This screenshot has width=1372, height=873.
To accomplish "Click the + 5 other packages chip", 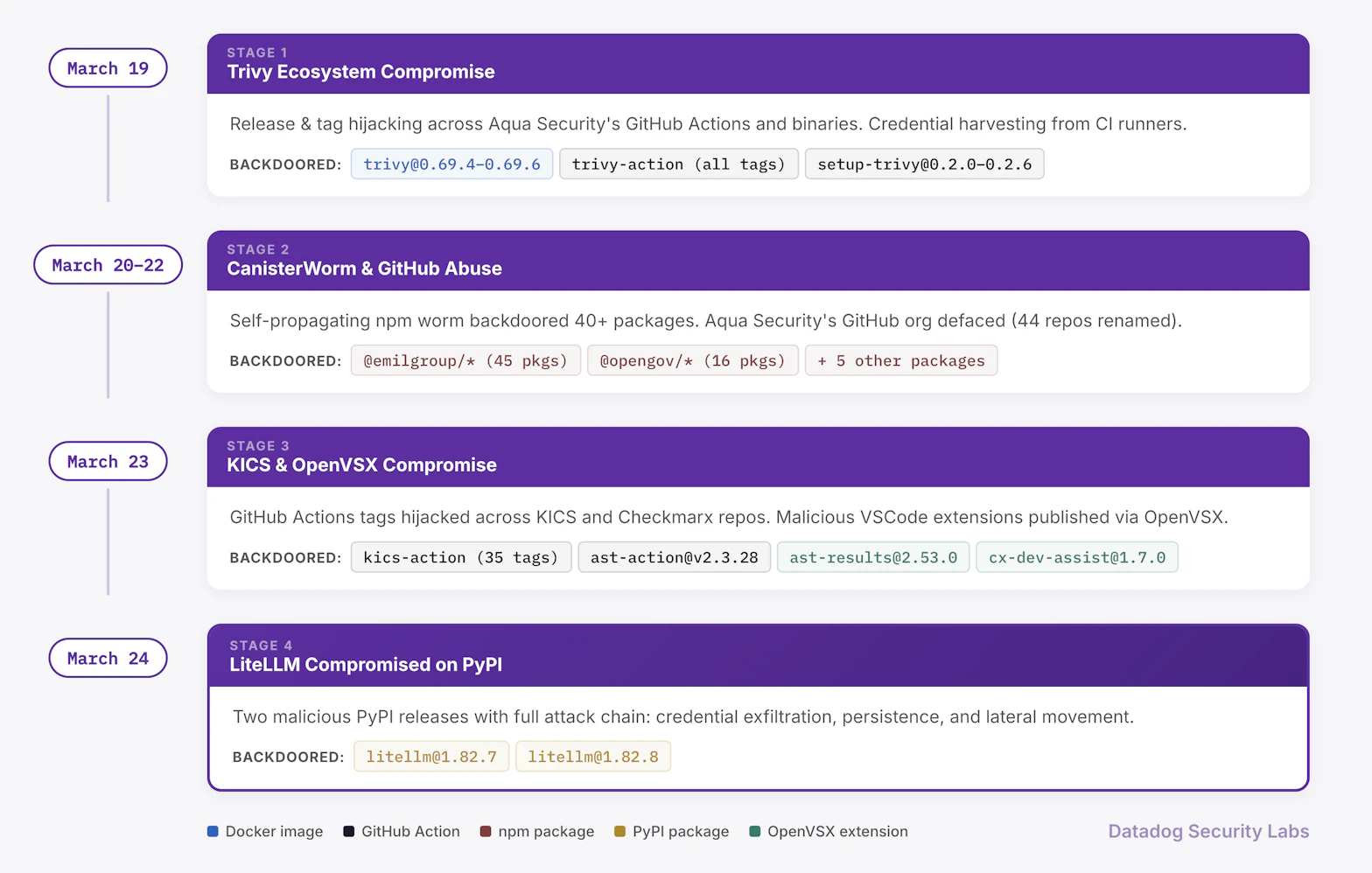I will pyautogui.click(x=900, y=361).
